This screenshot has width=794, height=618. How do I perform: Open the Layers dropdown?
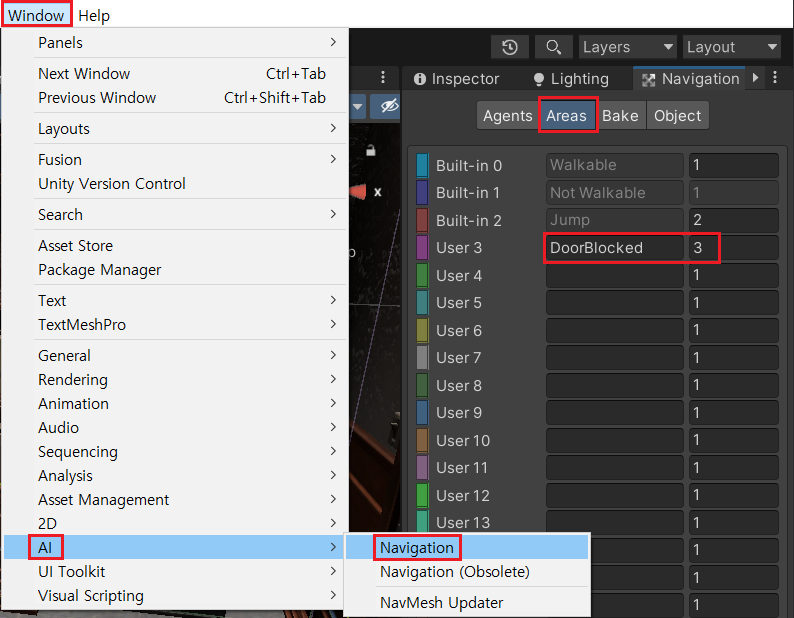pos(628,47)
